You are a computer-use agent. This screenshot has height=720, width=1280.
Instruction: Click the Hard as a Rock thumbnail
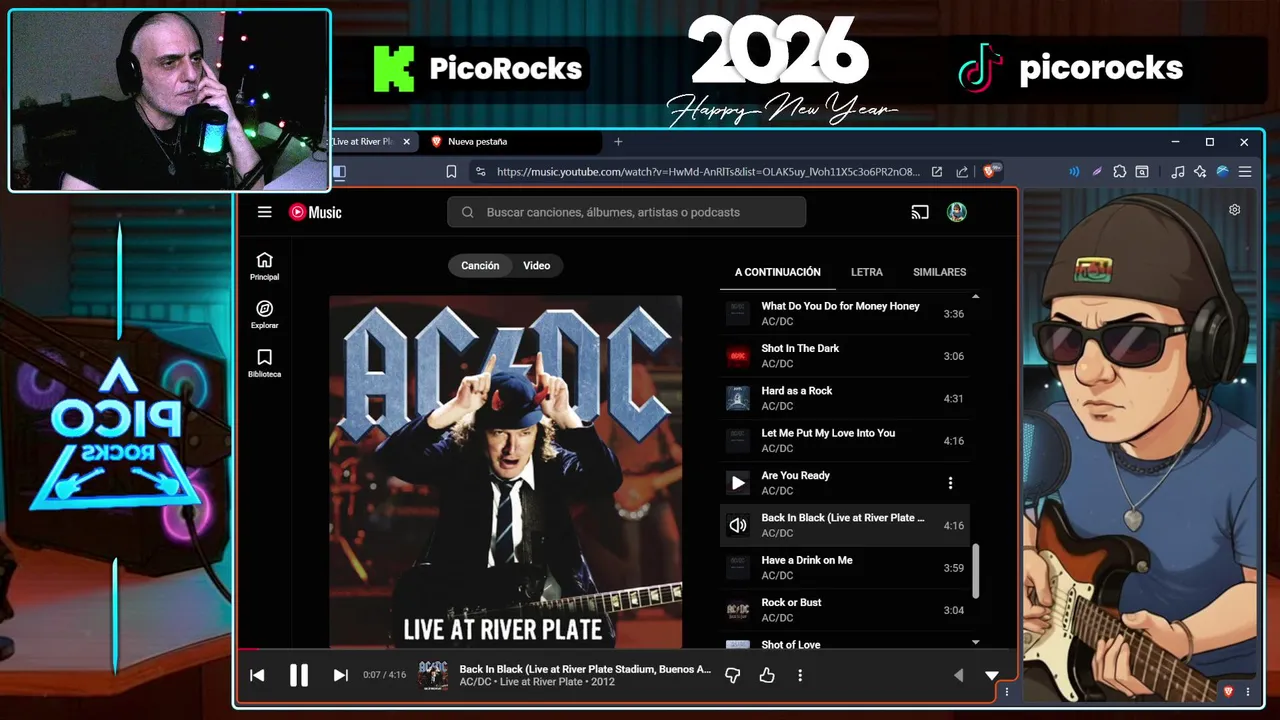pos(738,398)
